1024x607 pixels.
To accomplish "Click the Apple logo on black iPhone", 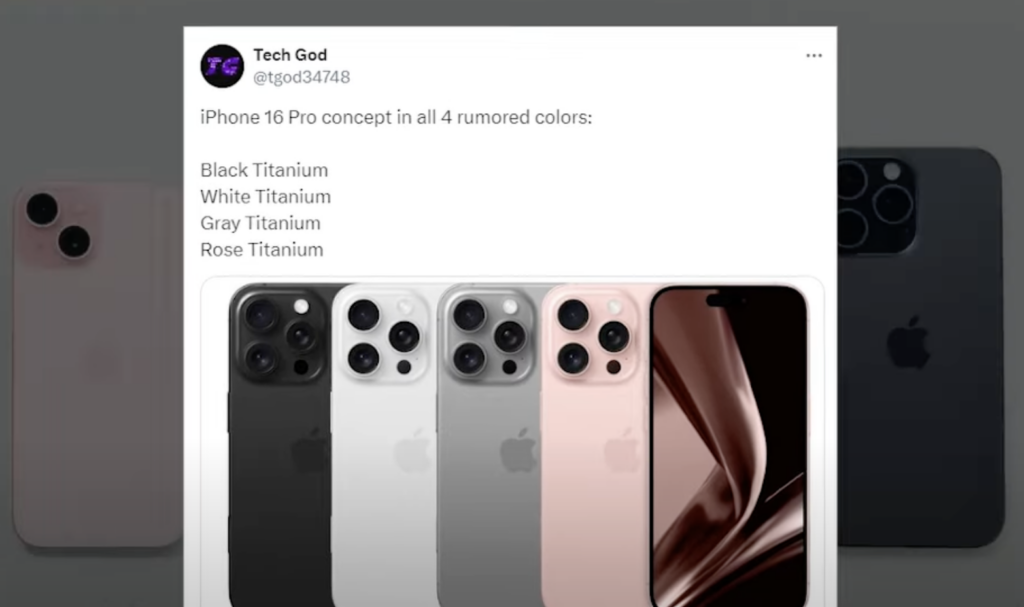I will [x=309, y=450].
